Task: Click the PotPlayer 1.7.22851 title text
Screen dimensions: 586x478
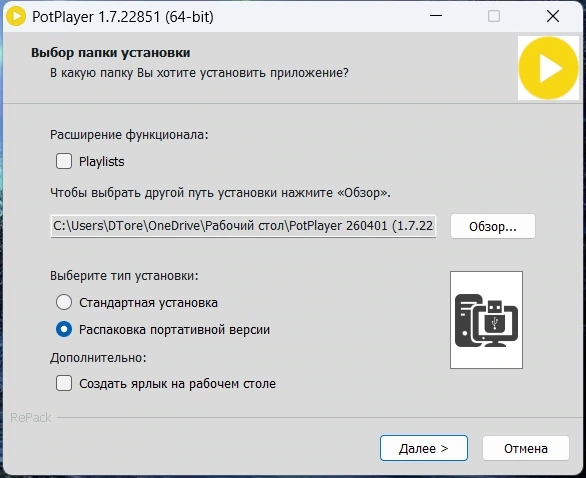Action: (123, 17)
